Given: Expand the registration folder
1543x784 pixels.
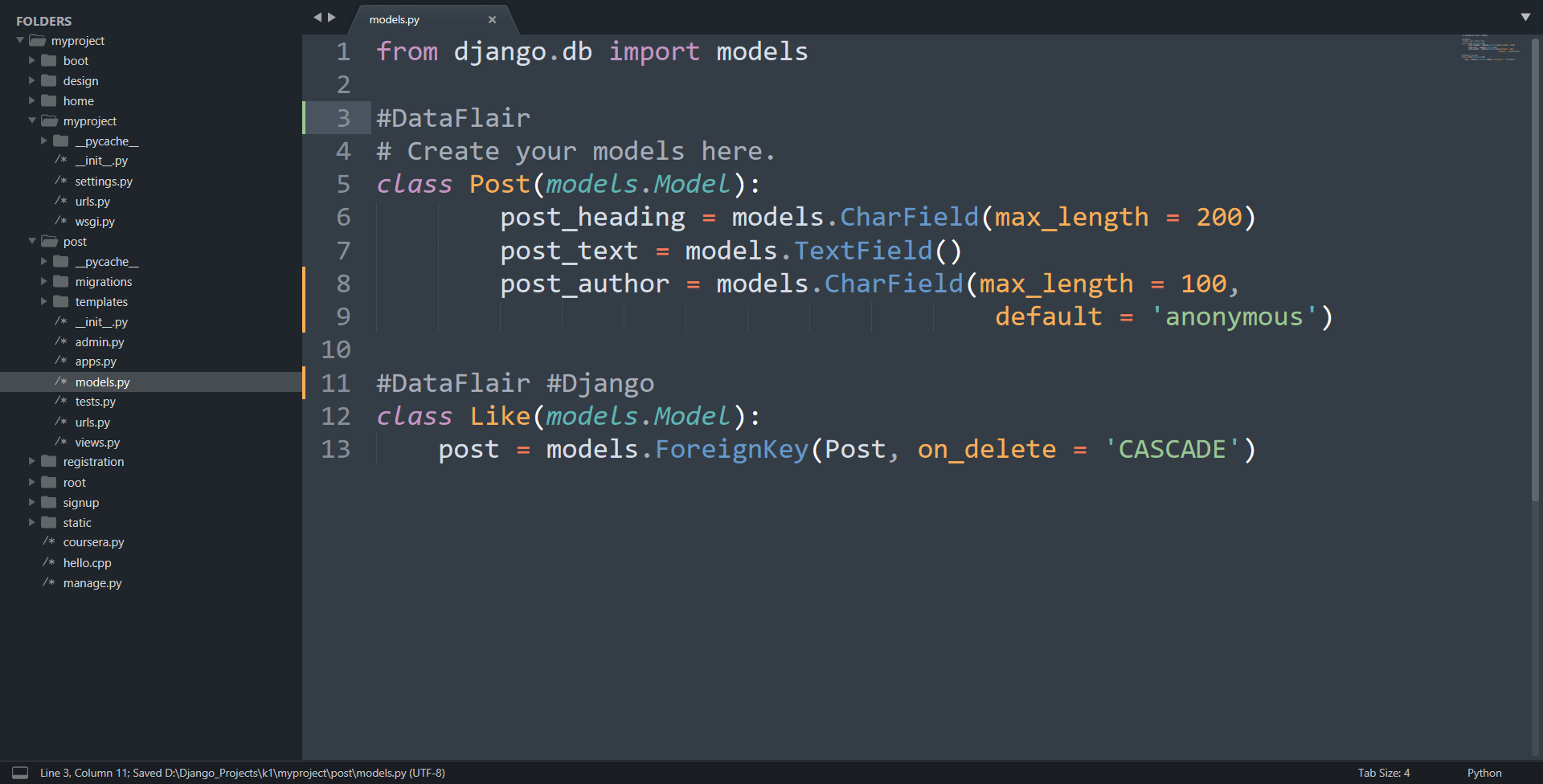Looking at the screenshot, I should point(32,461).
